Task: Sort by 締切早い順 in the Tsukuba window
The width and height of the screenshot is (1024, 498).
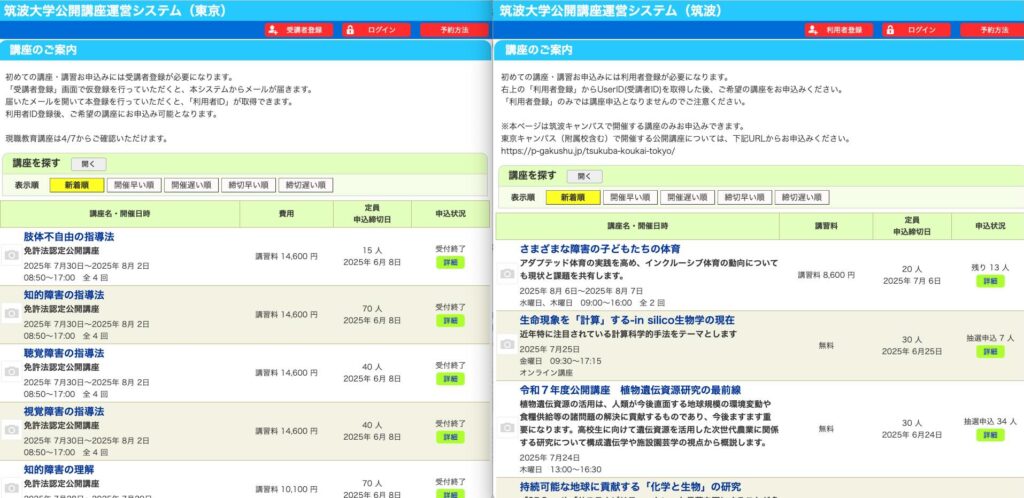Action: 744,197
